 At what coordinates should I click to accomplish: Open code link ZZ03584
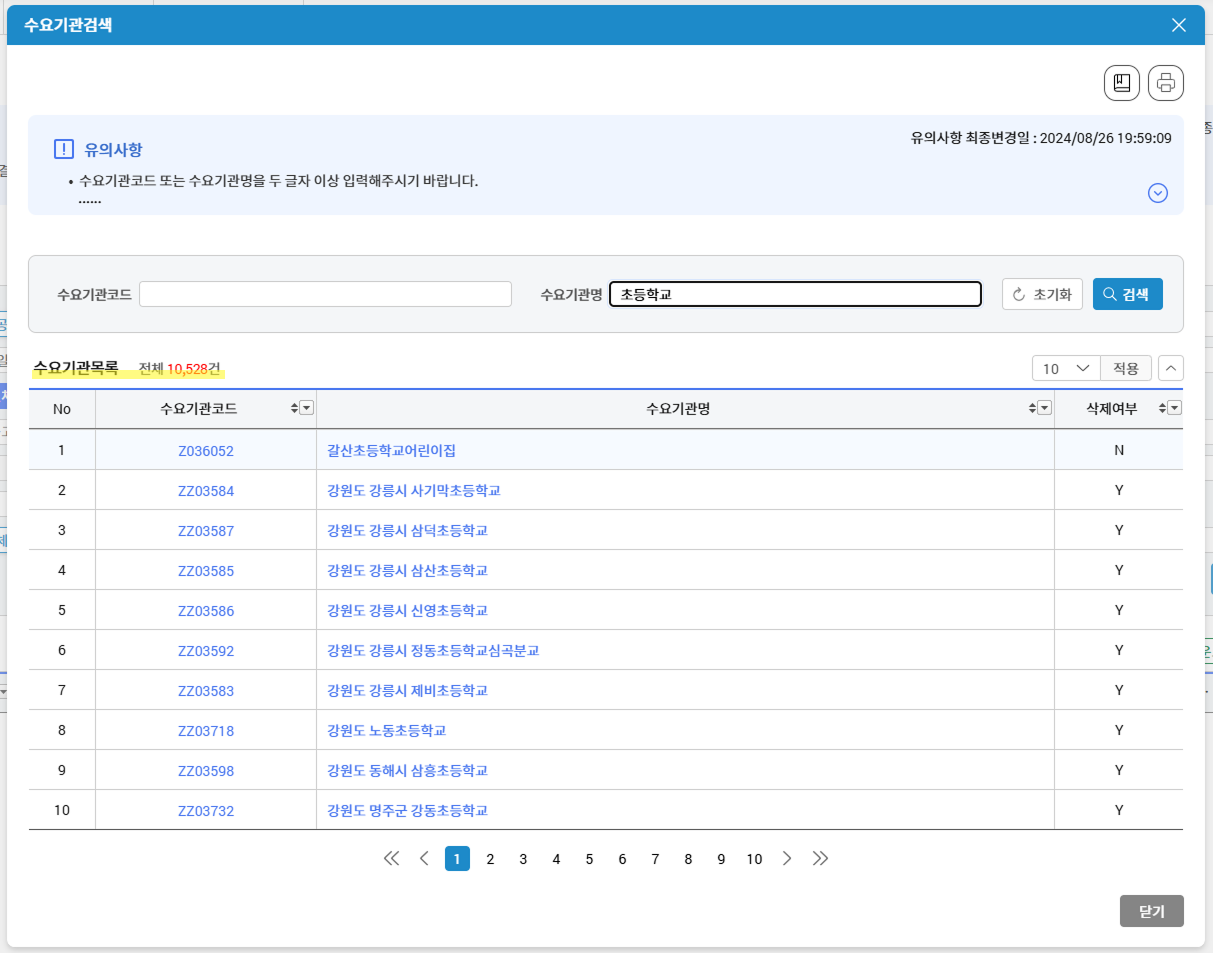[206, 491]
